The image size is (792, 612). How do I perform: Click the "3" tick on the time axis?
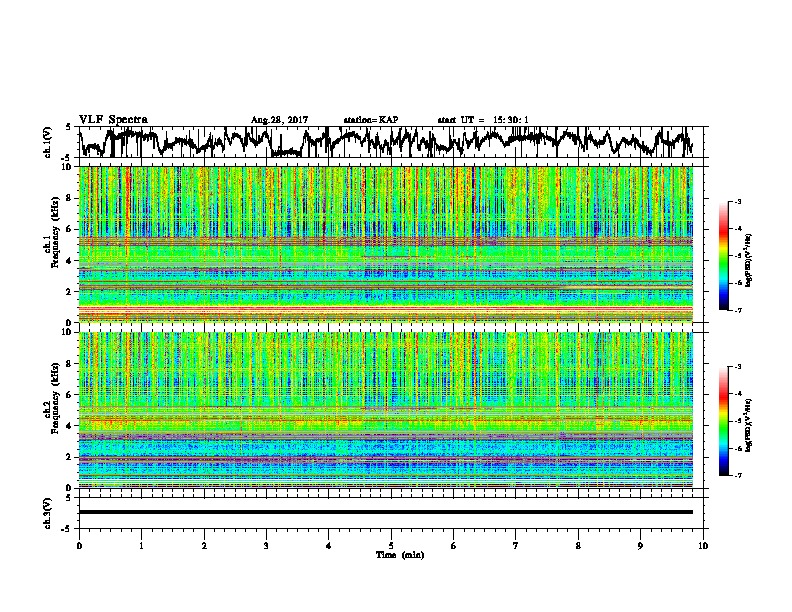[266, 546]
